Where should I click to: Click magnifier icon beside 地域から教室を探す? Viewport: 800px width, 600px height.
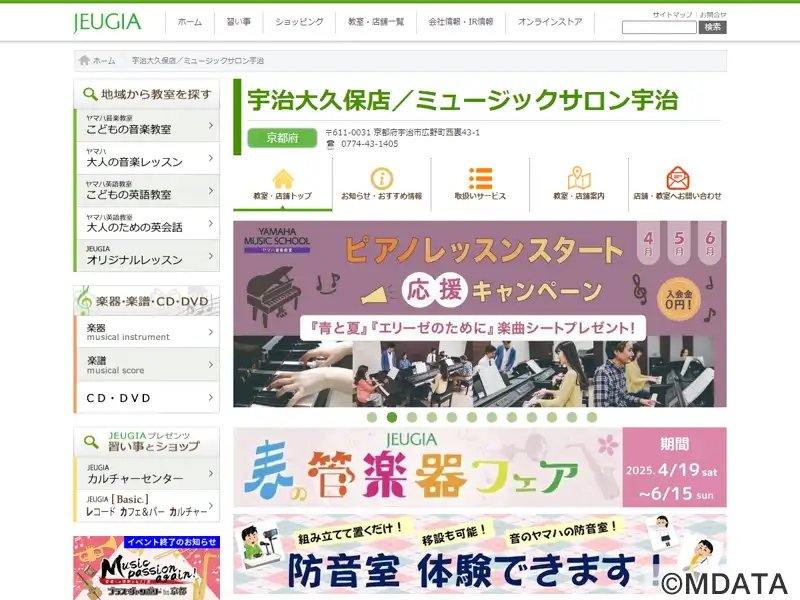90,94
